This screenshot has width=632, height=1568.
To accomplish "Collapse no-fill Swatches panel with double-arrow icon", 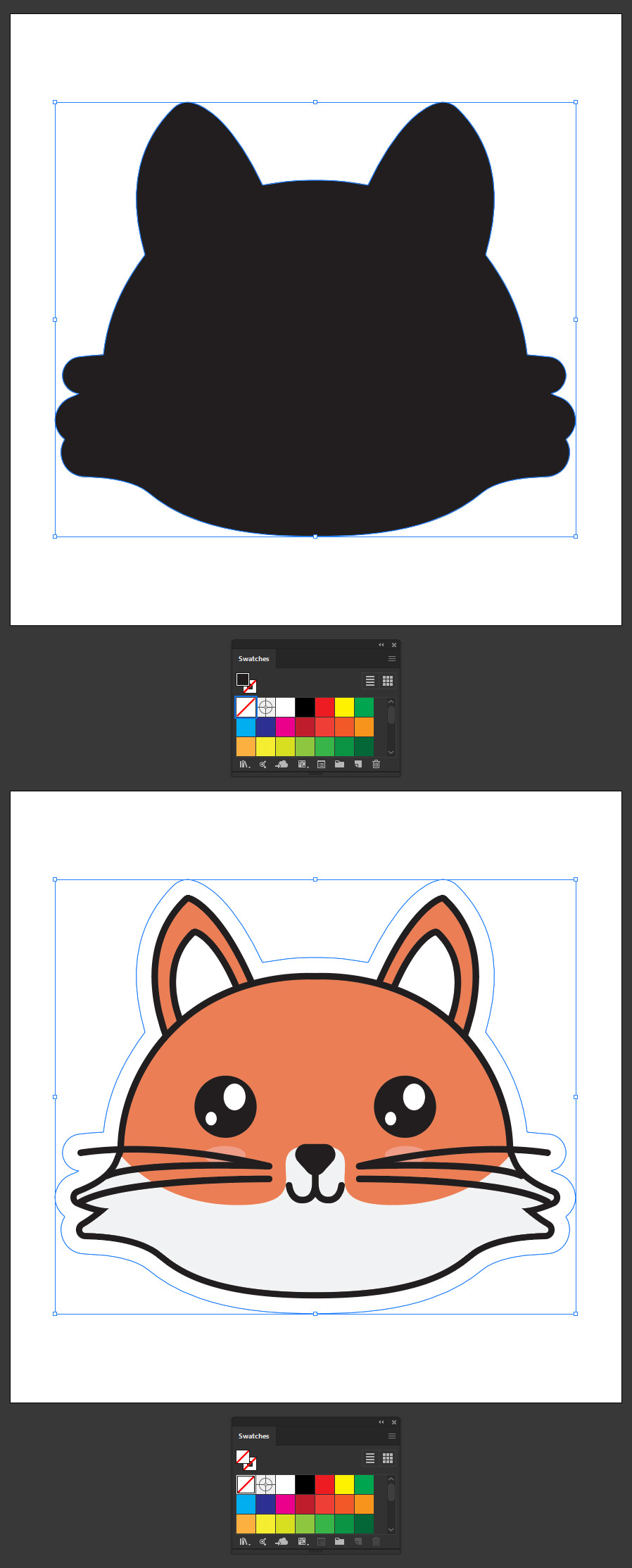I will click(x=381, y=1422).
